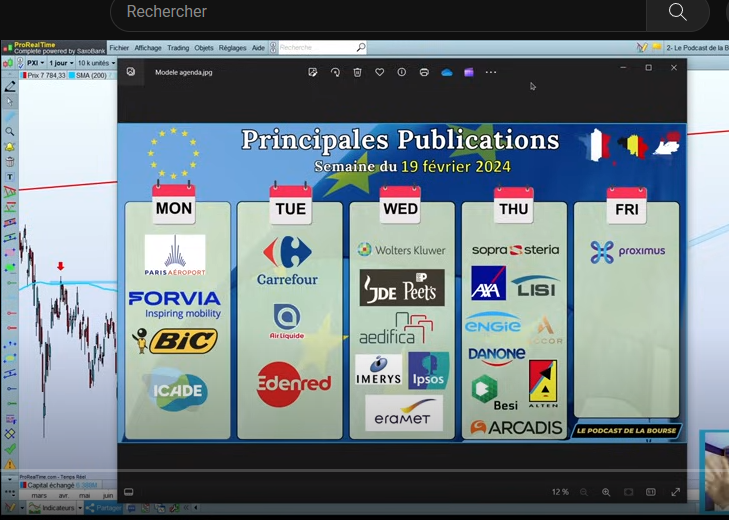
Task: Click the Indicateurs button
Action: pyautogui.click(x=52, y=508)
